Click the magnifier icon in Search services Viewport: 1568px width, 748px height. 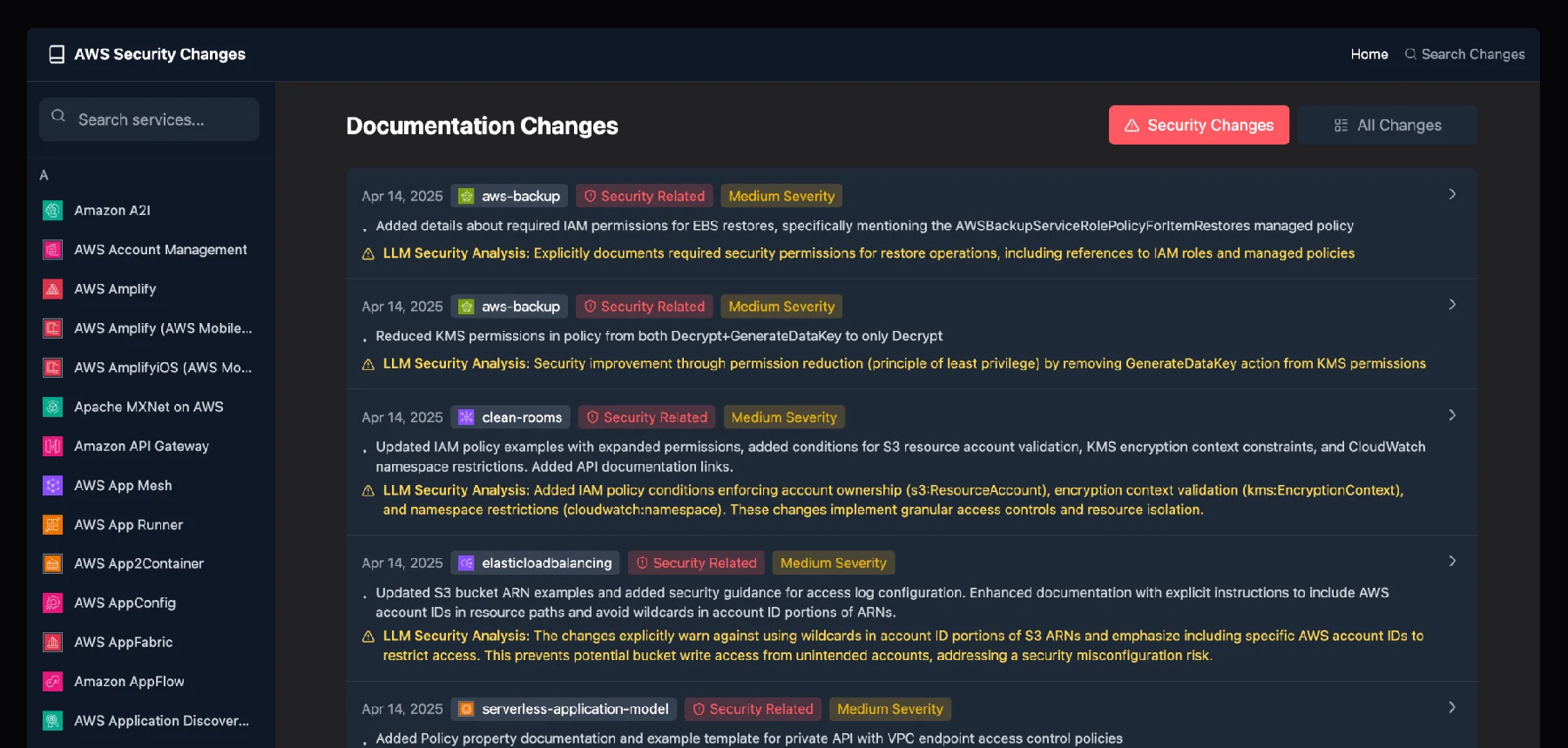coord(58,116)
